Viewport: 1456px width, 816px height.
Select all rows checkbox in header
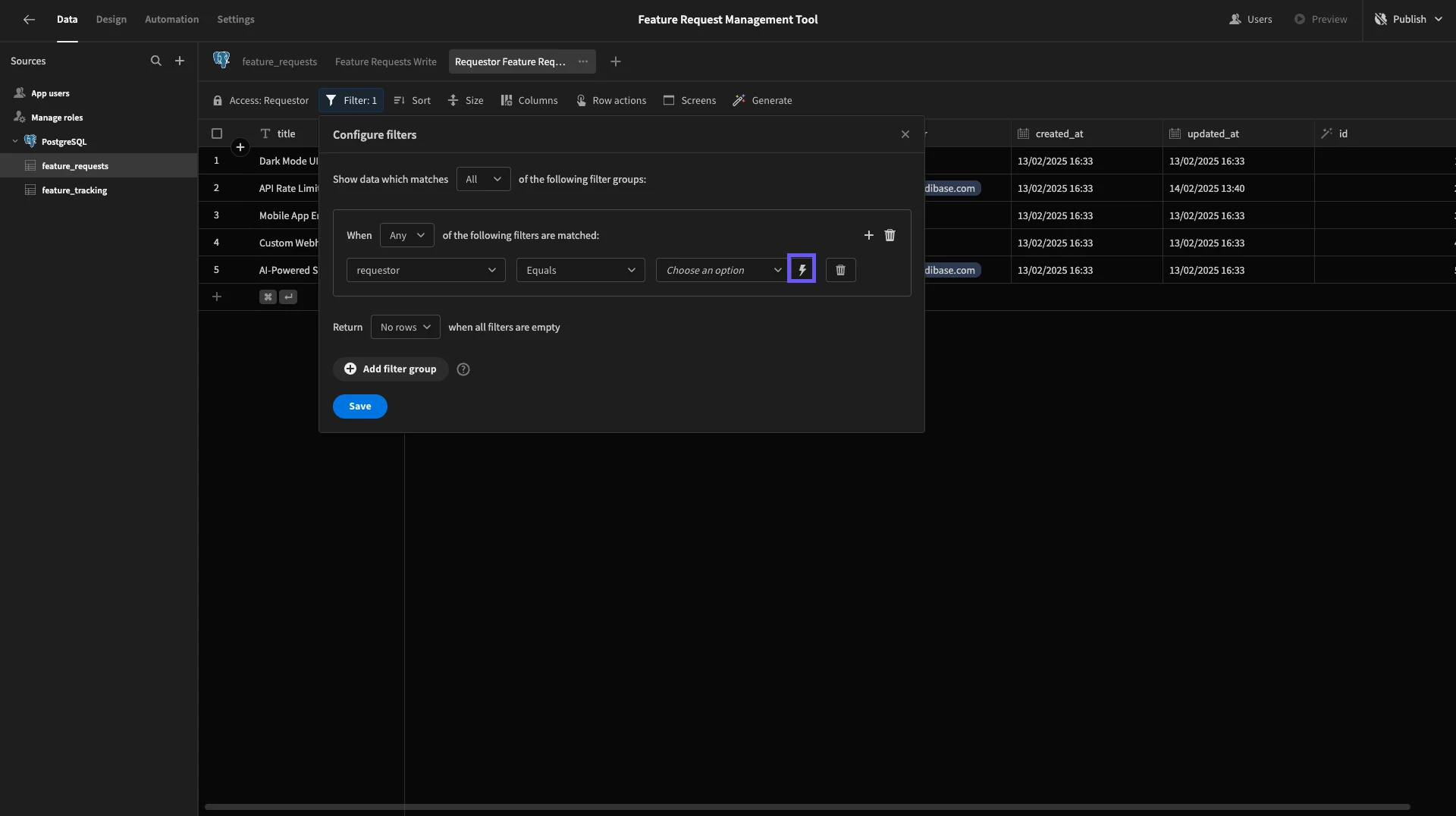[217, 133]
